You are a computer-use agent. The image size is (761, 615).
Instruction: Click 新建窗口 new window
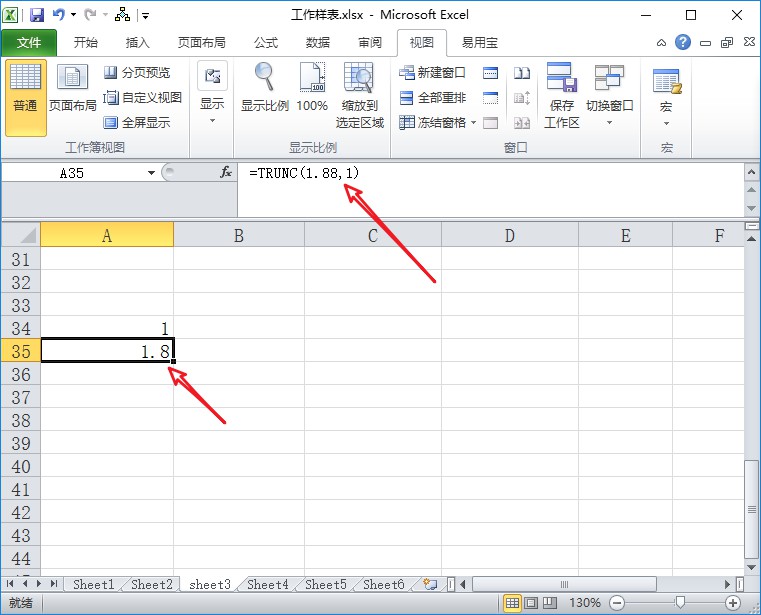[x=432, y=73]
